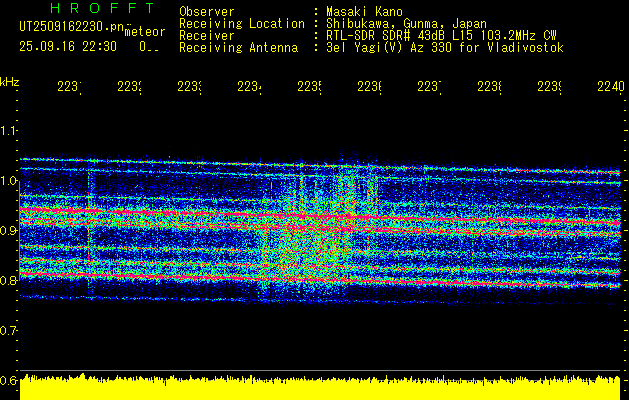
Task: Click the 1.0 frequency axis label
Action: tap(8, 181)
